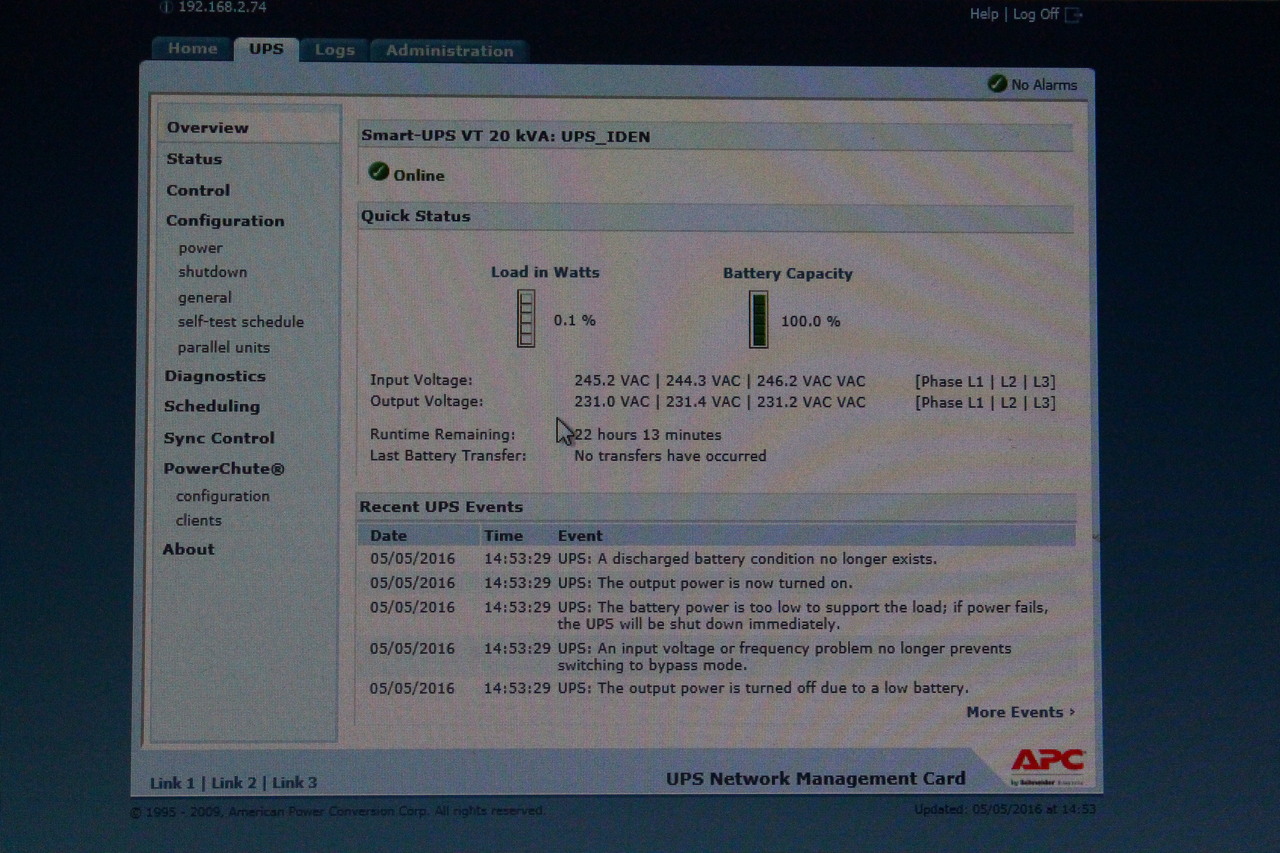Open the self-test schedule page
Image resolution: width=1280 pixels, height=853 pixels.
[241, 322]
